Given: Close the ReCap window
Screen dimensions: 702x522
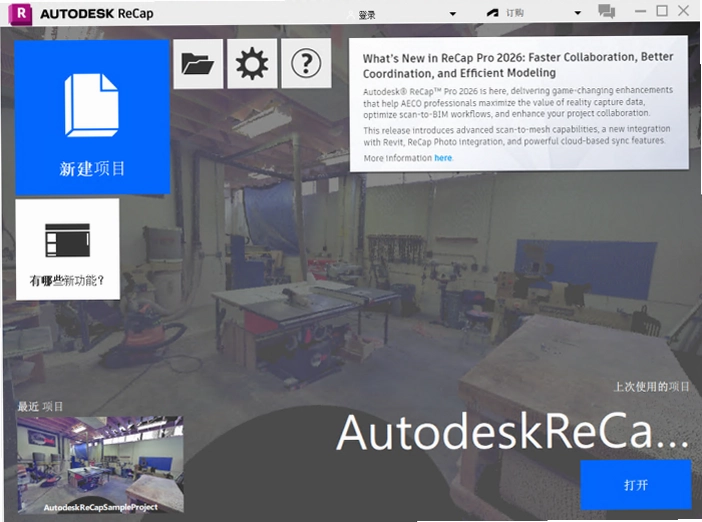Looking at the screenshot, I should coord(683,11).
